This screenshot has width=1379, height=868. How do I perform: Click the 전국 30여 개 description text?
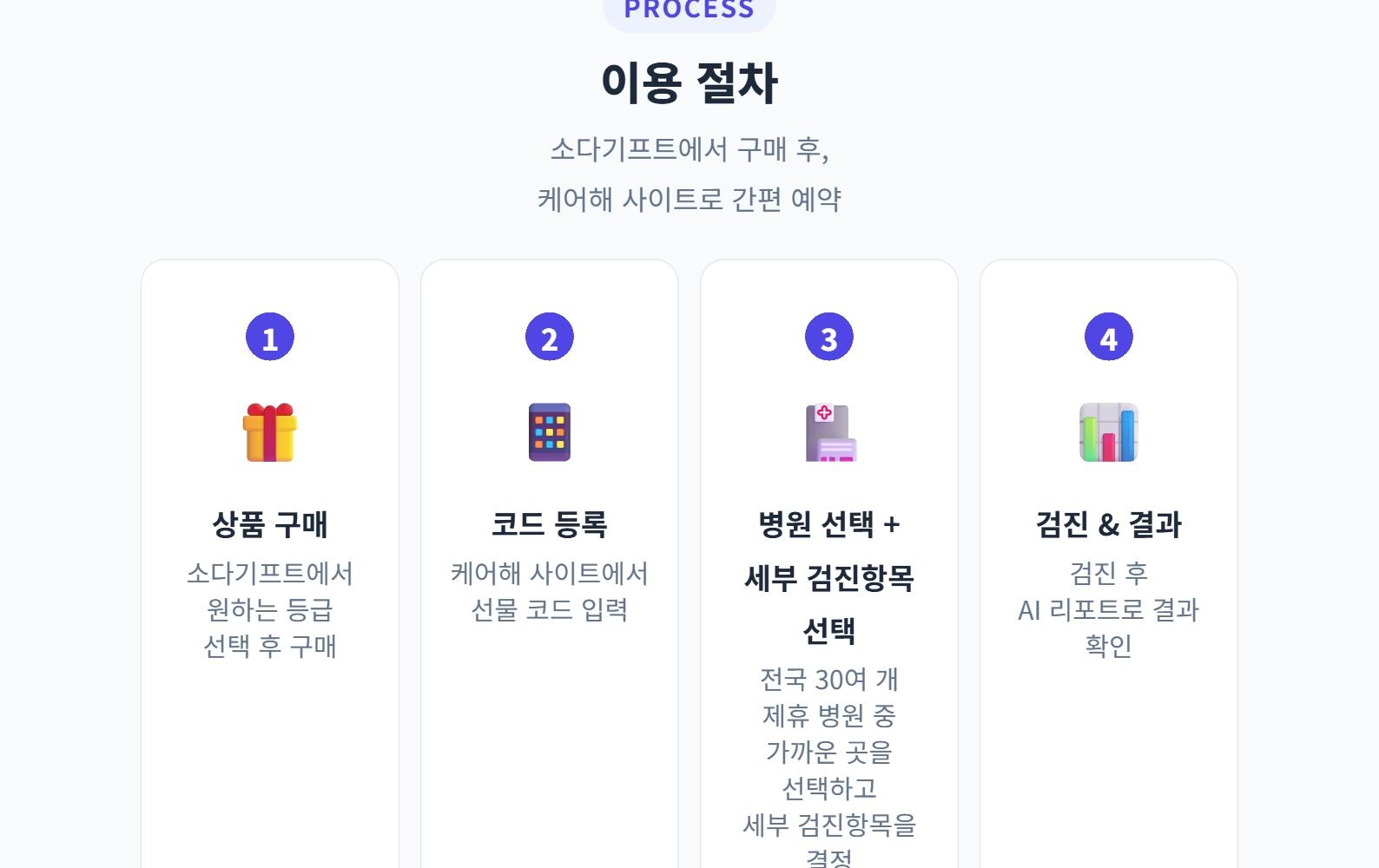[829, 679]
